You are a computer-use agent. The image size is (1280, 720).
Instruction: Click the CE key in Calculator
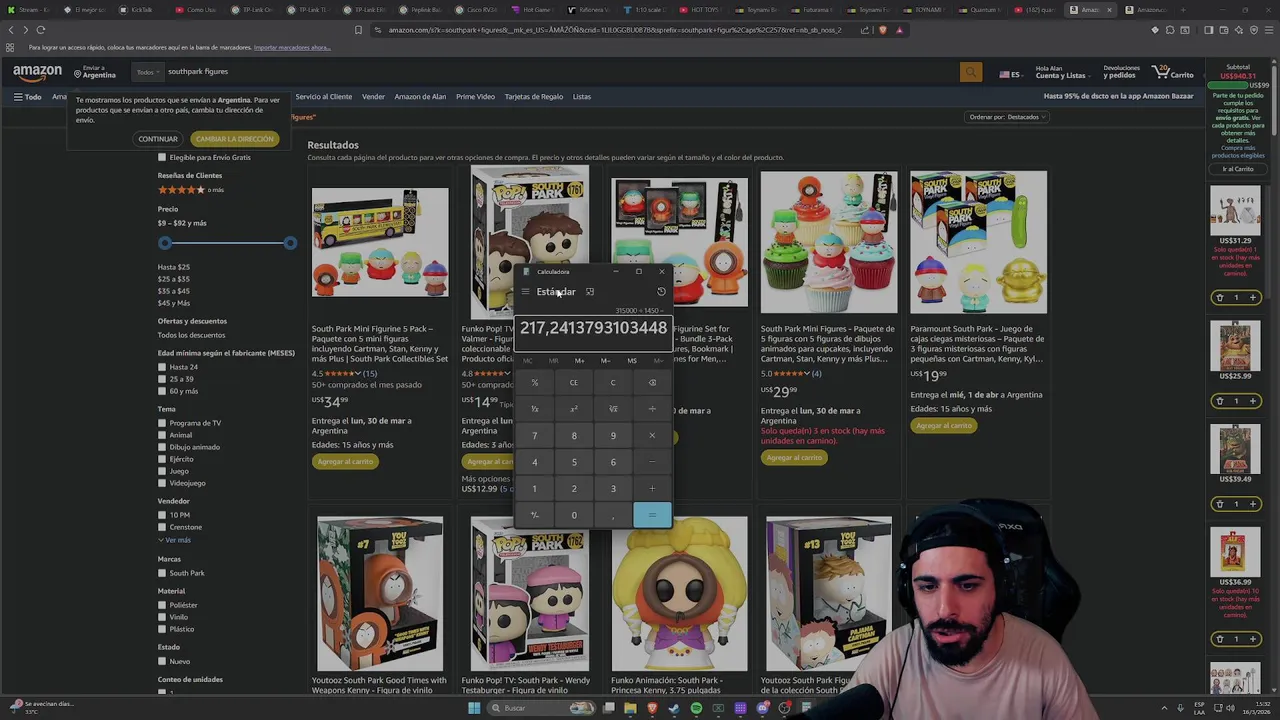coord(574,382)
